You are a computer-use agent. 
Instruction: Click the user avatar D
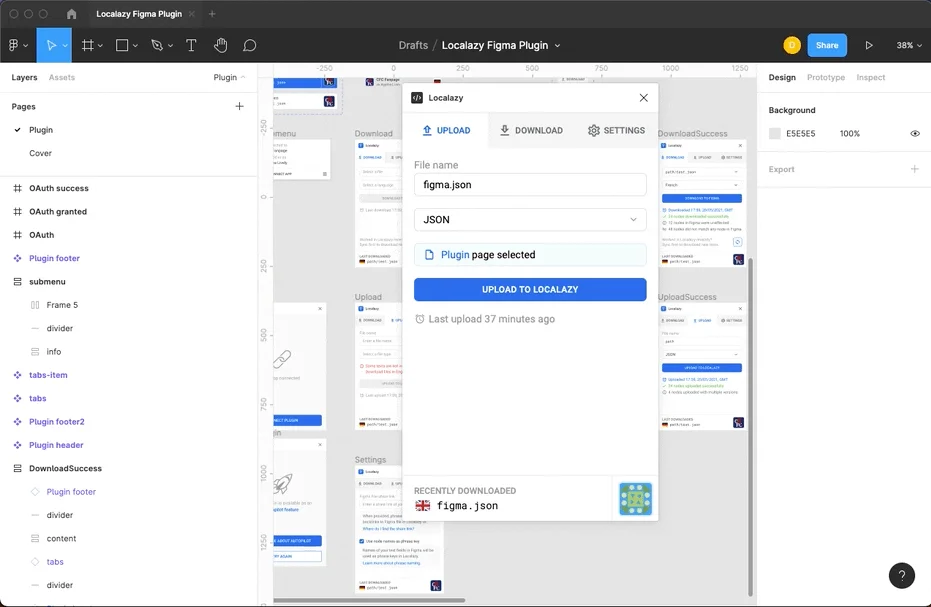click(791, 45)
